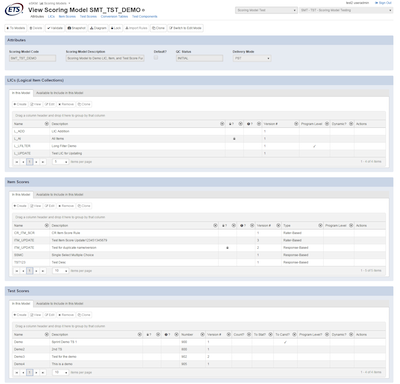Jump to the LICs section link
The width and height of the screenshot is (400, 384).
click(51, 16)
